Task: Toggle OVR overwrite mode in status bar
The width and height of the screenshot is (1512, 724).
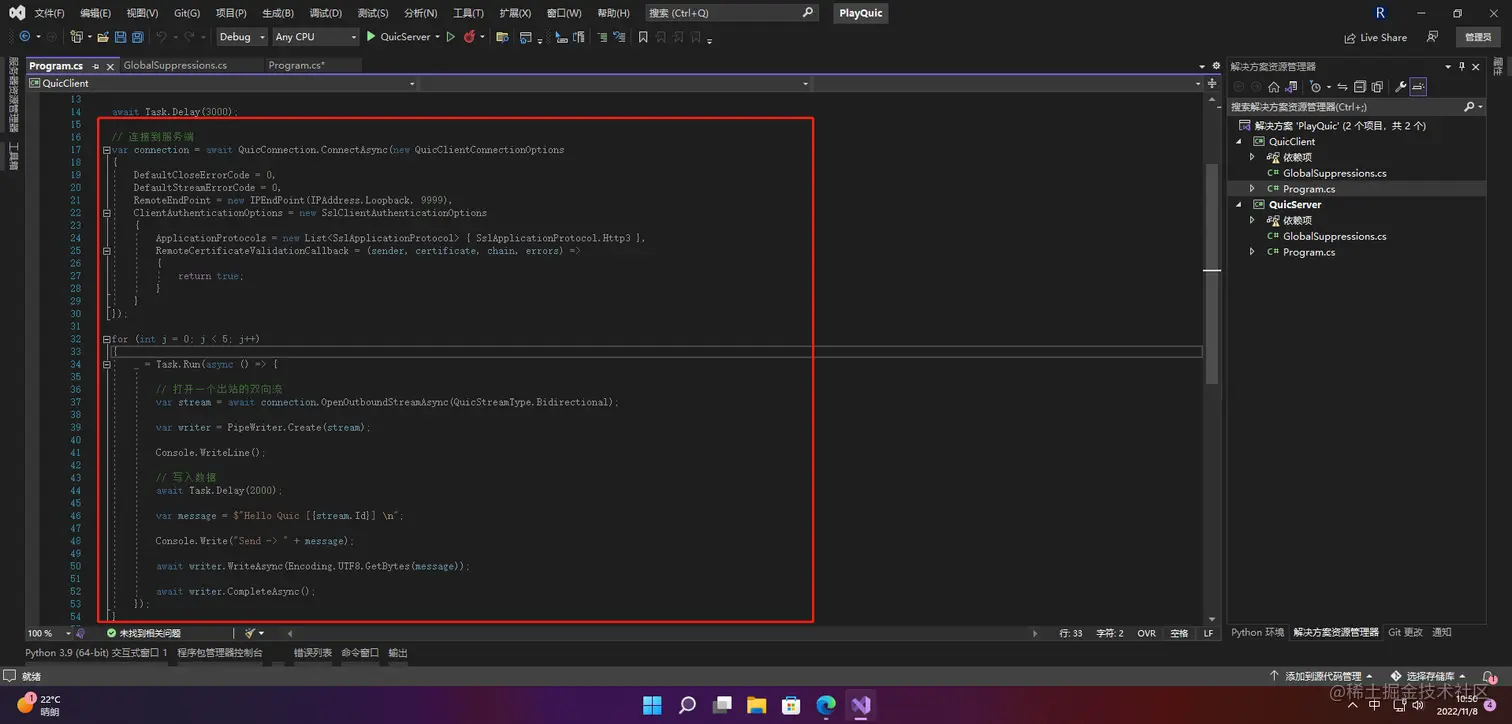Action: coord(1146,633)
